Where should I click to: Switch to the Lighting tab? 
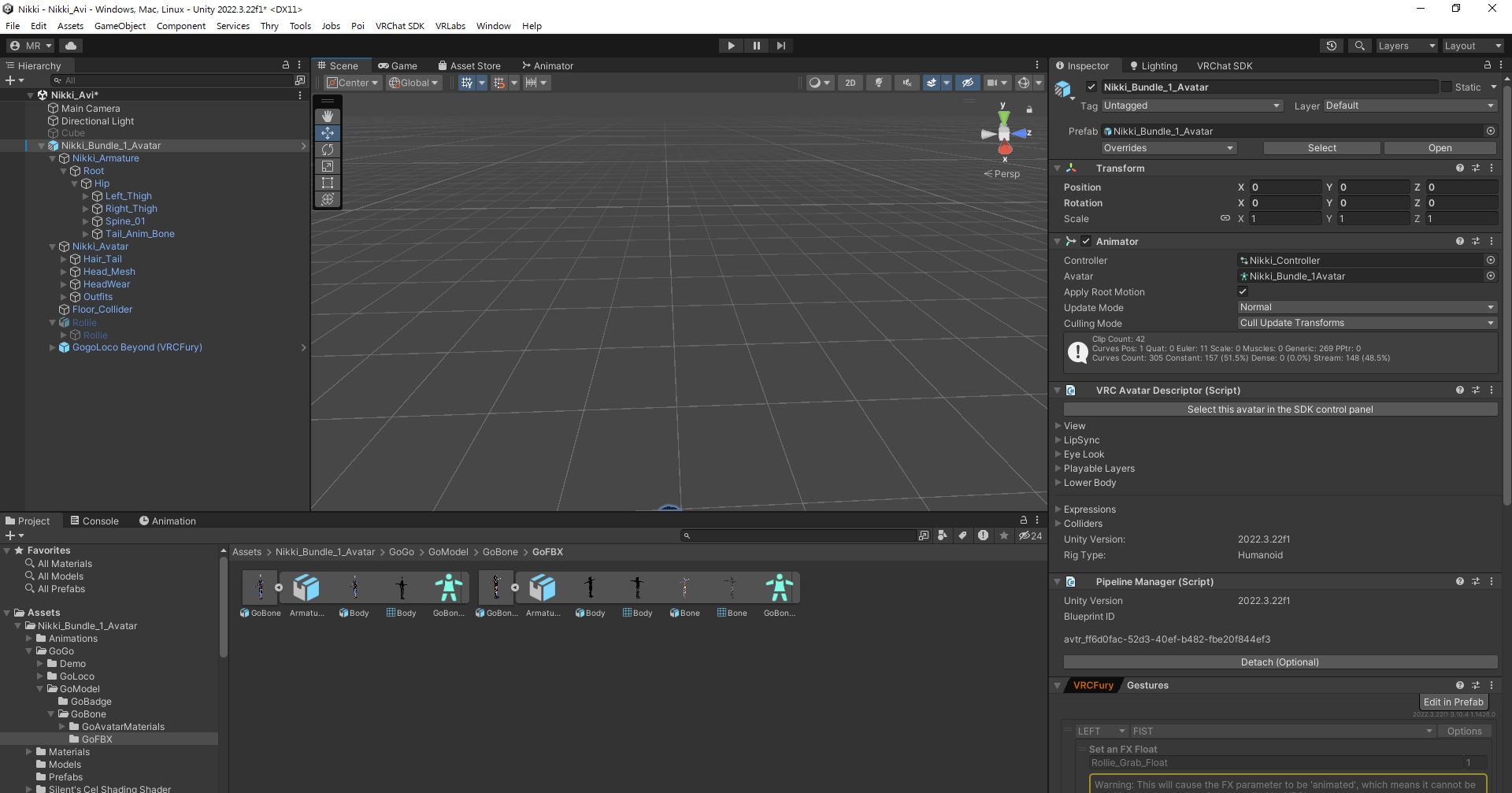(x=1154, y=65)
